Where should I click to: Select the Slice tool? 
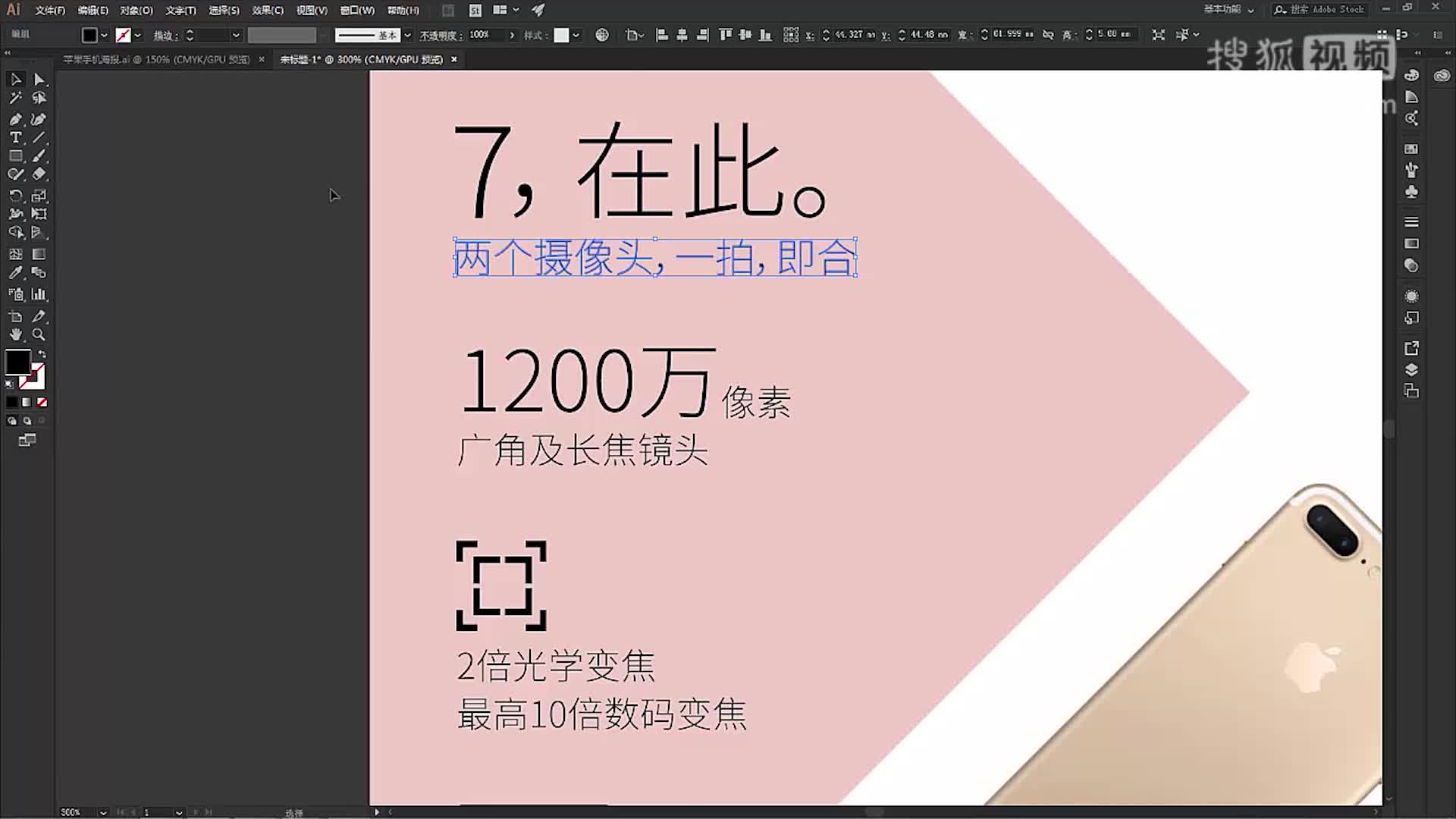[39, 316]
